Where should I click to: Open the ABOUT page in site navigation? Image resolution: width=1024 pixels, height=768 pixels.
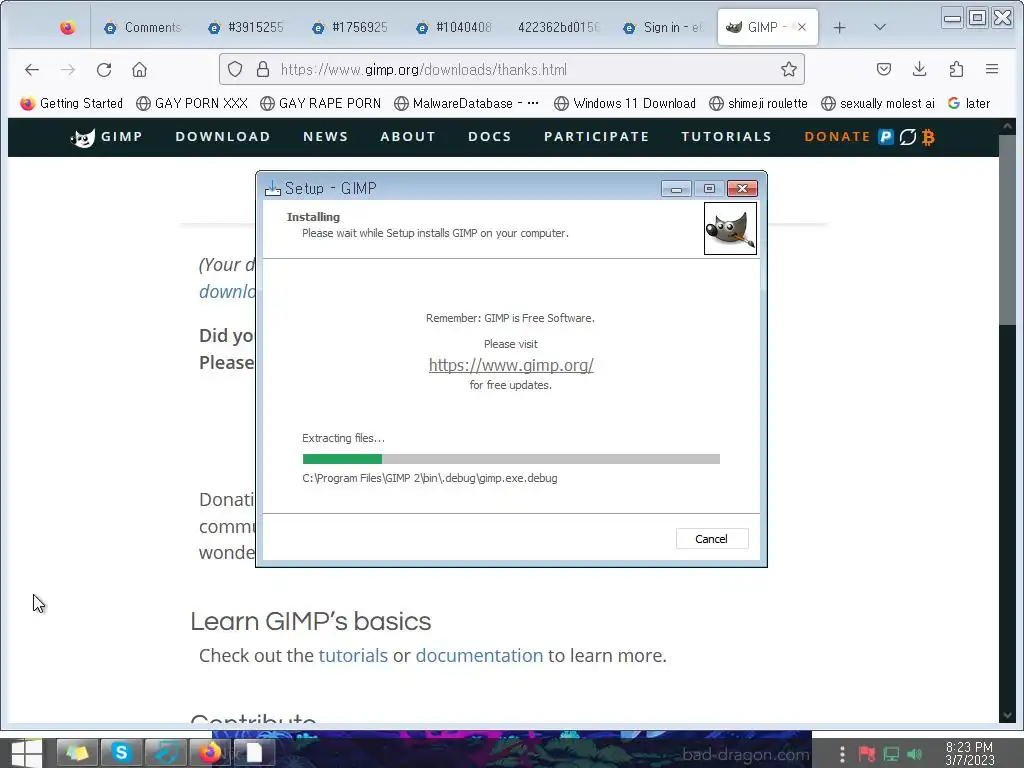(408, 136)
